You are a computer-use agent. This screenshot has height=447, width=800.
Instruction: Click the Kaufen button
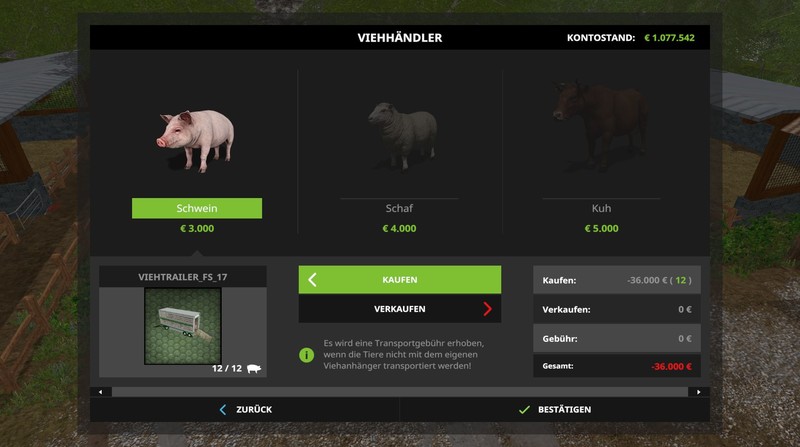click(x=399, y=280)
